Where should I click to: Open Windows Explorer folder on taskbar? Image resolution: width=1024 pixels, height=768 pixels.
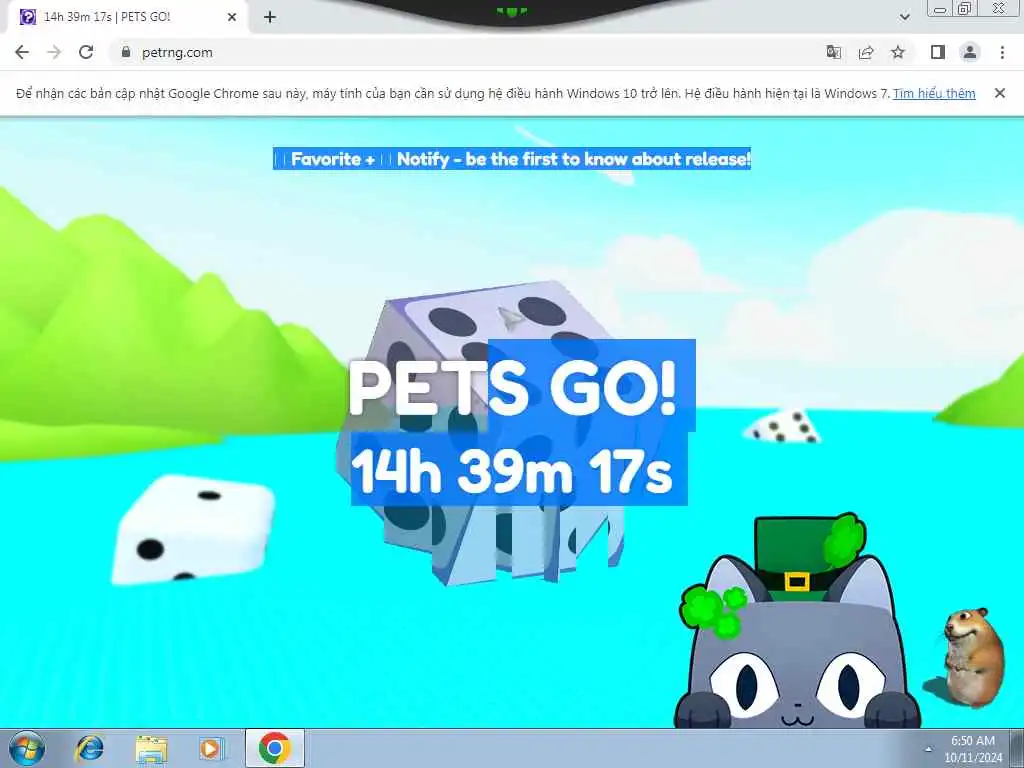click(151, 748)
